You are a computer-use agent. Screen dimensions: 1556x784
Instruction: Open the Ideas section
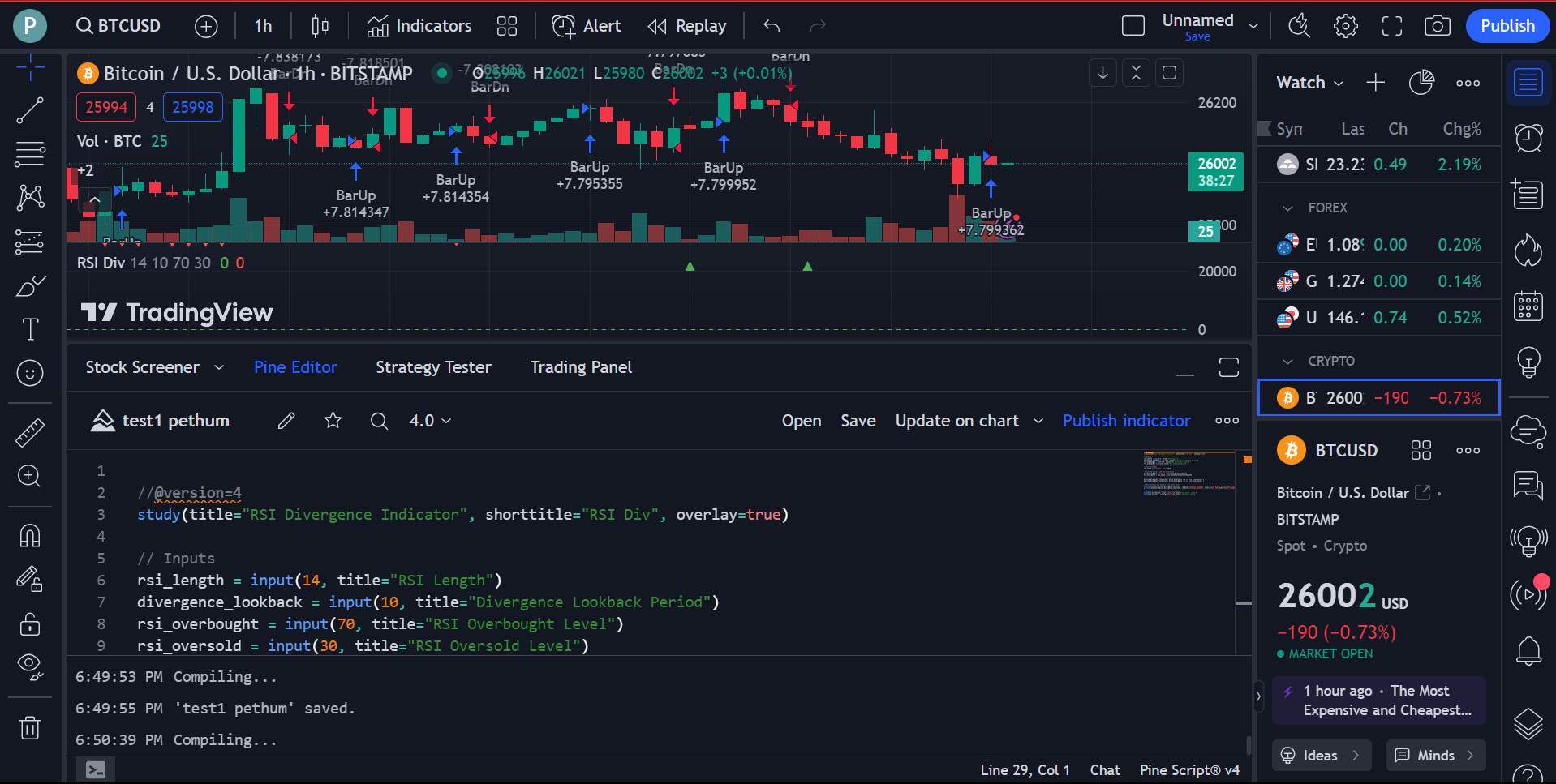click(1322, 756)
